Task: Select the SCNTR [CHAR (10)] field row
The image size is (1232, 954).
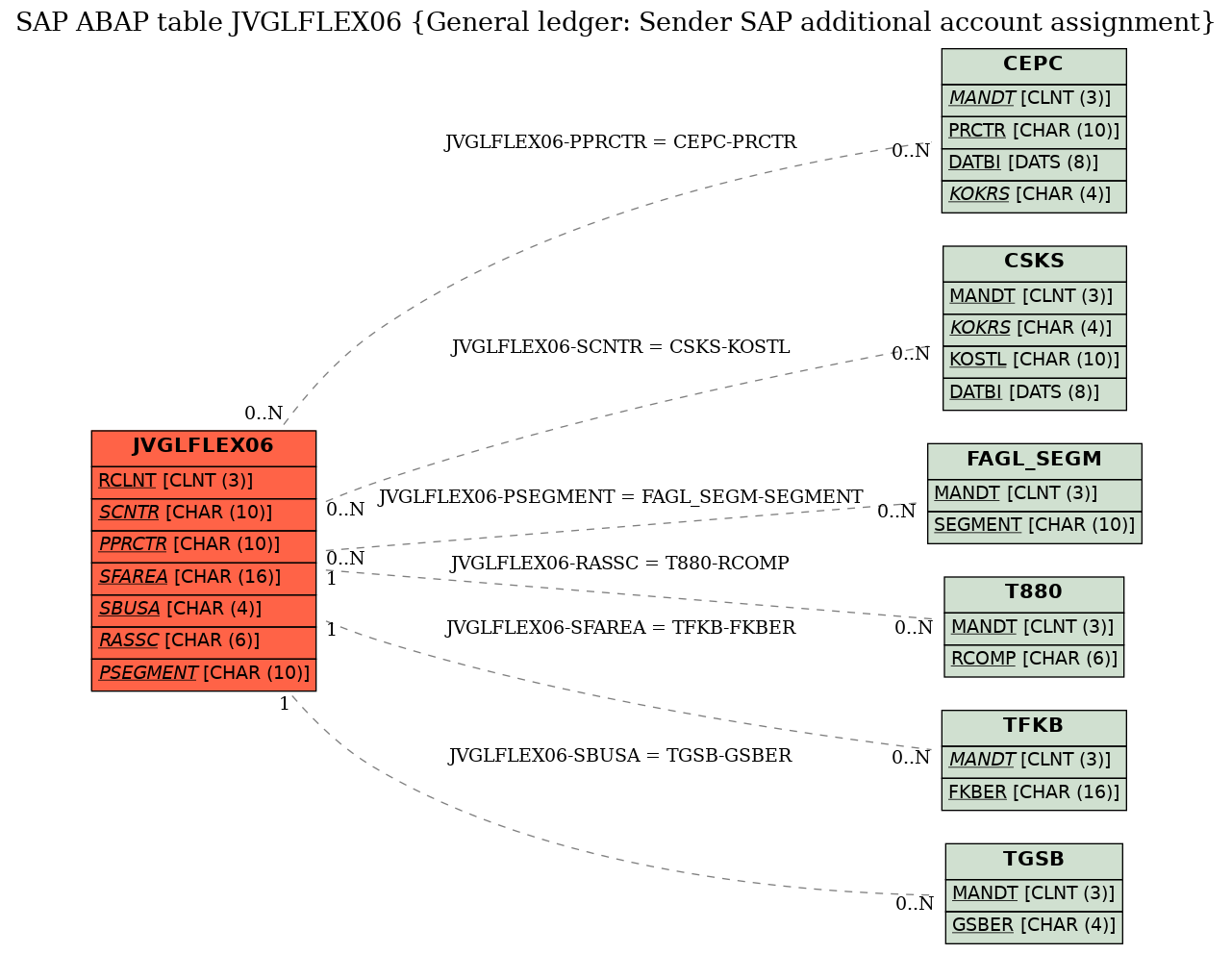Action: [204, 514]
